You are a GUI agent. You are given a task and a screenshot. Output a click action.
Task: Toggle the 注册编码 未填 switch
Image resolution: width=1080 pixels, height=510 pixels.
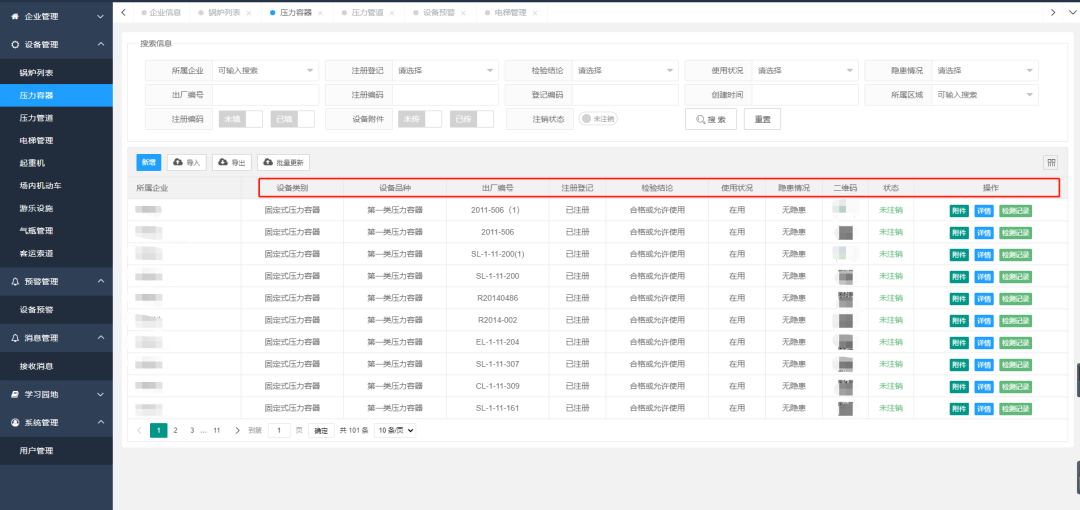click(x=240, y=119)
